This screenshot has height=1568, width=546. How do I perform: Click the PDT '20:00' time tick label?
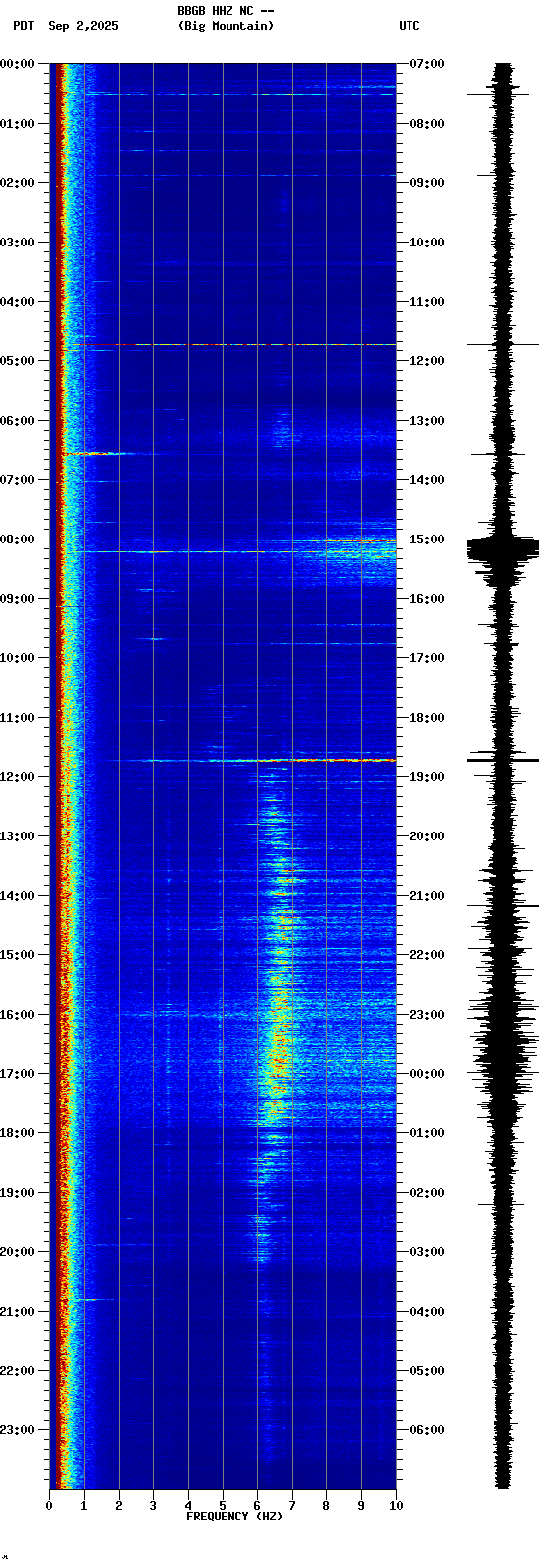(x=17, y=1252)
